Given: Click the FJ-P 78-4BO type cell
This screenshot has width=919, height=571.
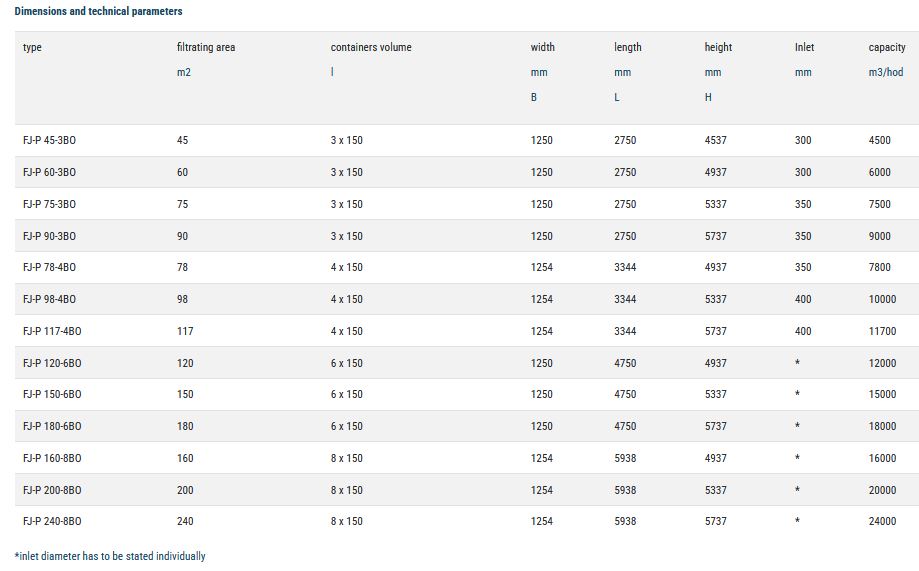Looking at the screenshot, I should coord(49,267).
